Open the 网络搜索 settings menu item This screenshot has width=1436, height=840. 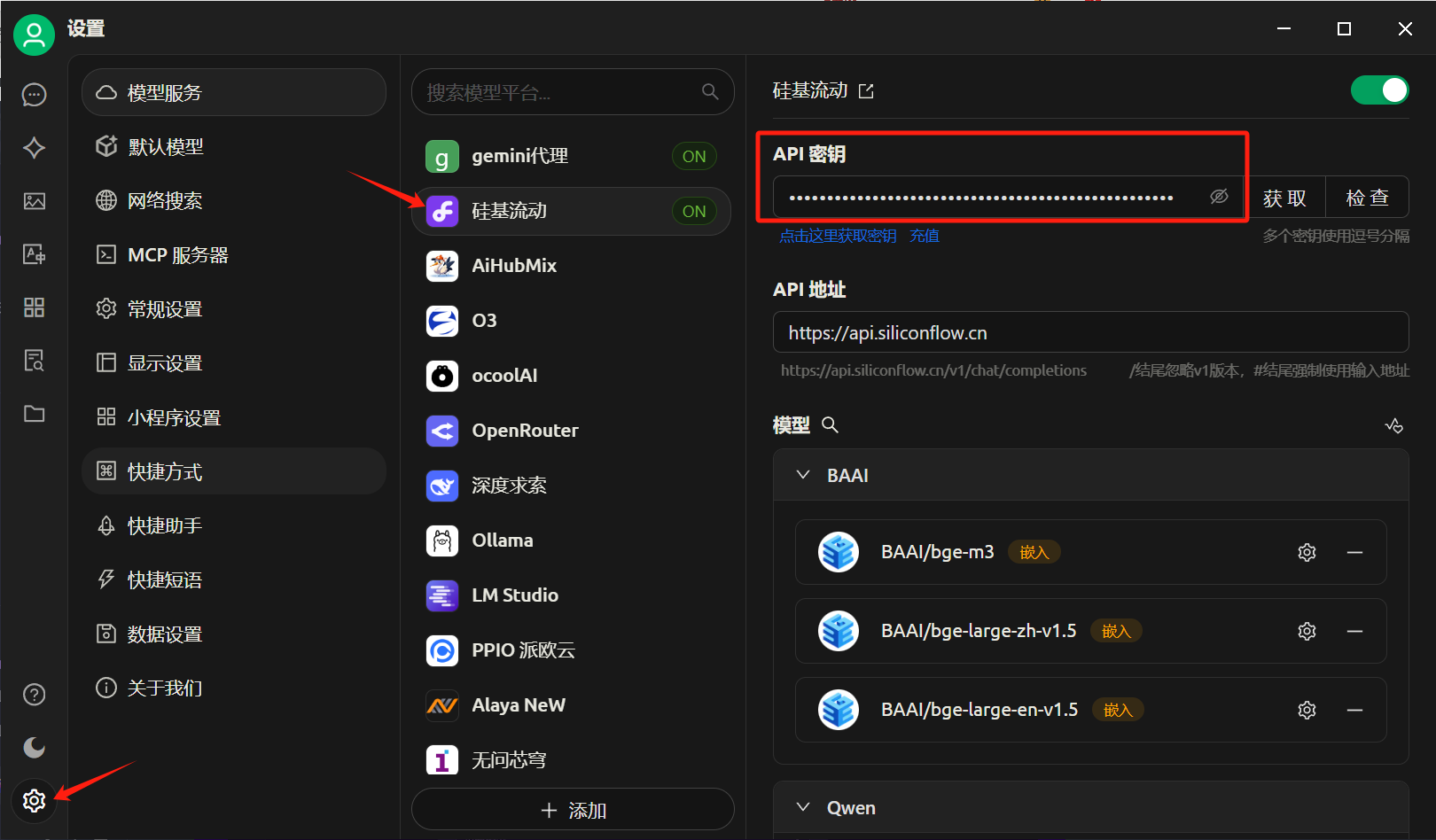[165, 201]
